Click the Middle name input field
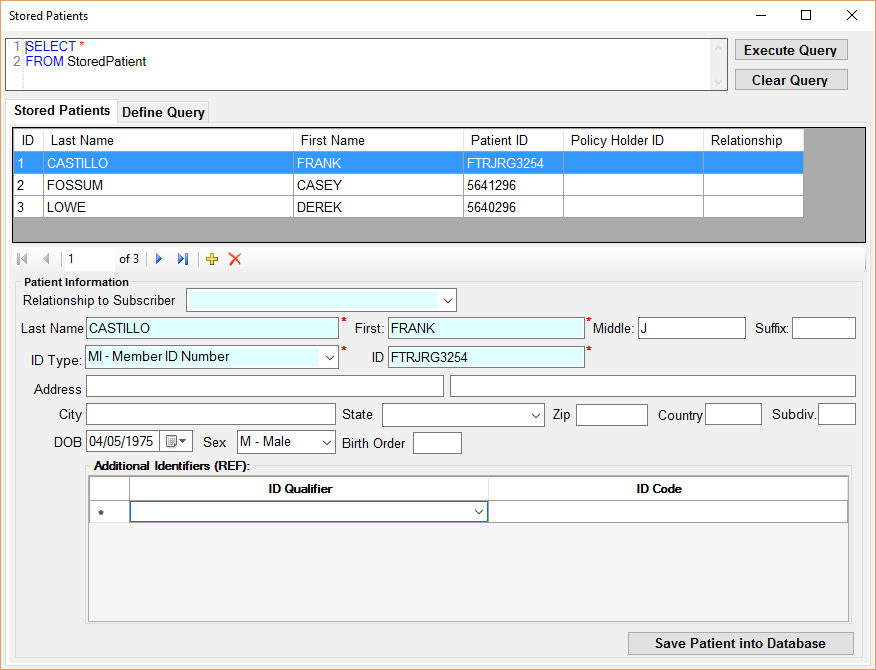Screen dimensions: 876x670 [x=691, y=328]
